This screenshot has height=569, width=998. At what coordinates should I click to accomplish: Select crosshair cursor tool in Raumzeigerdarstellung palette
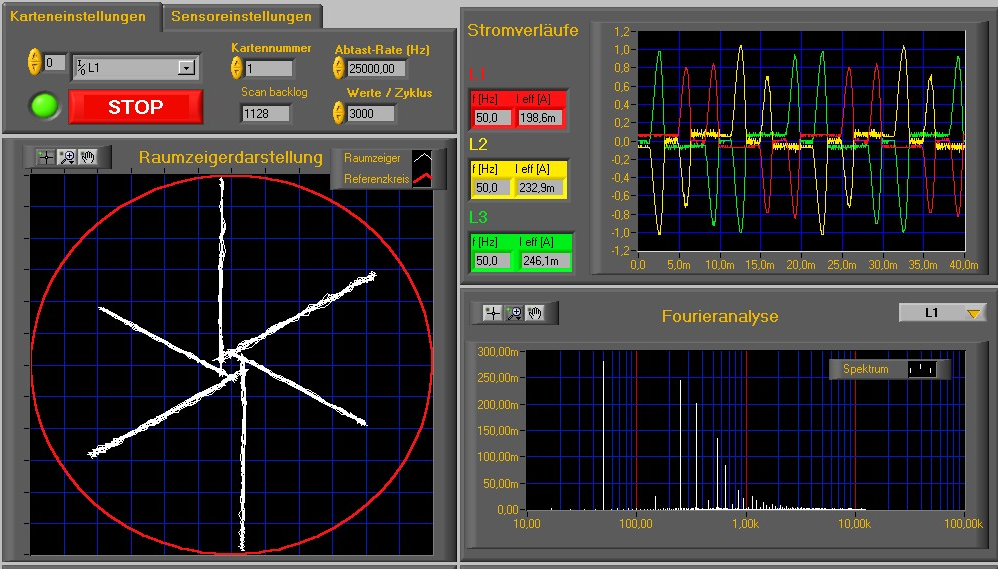[46, 157]
